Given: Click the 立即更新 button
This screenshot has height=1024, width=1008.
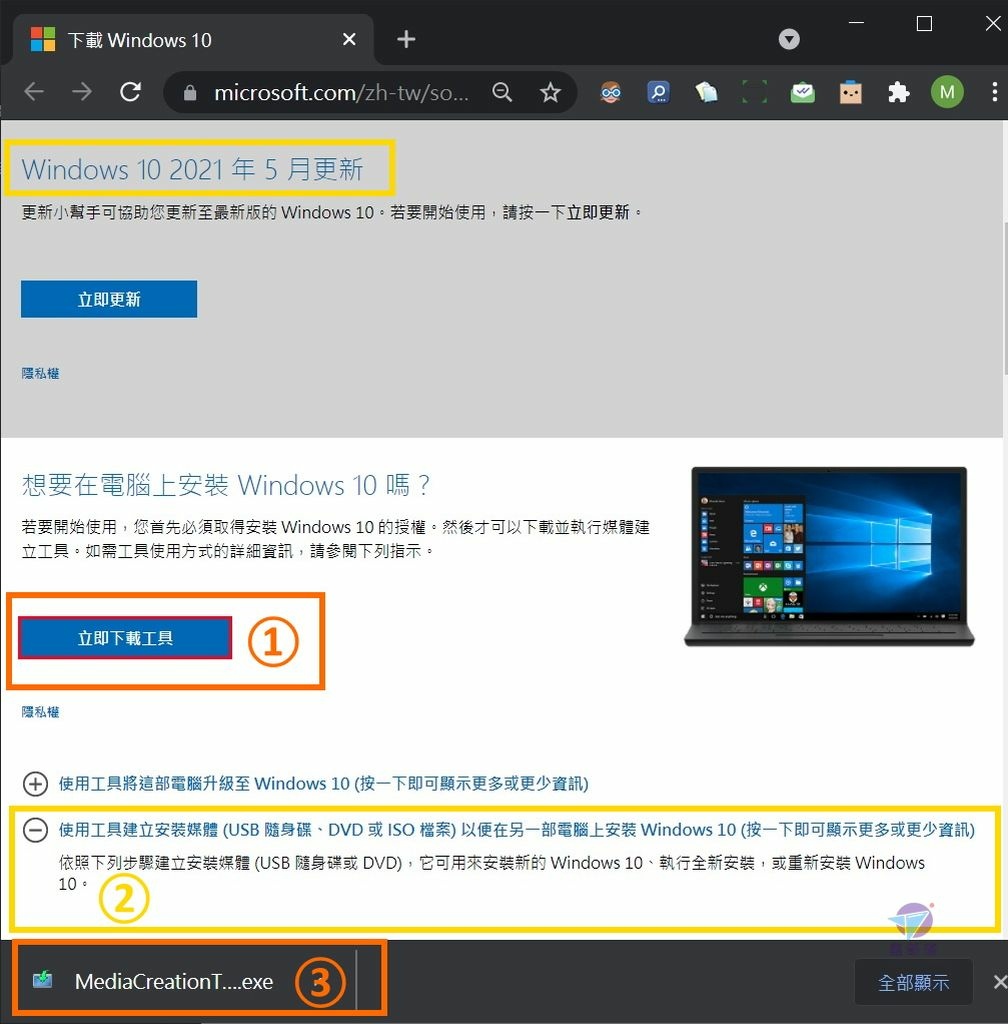Looking at the screenshot, I should pyautogui.click(x=109, y=299).
